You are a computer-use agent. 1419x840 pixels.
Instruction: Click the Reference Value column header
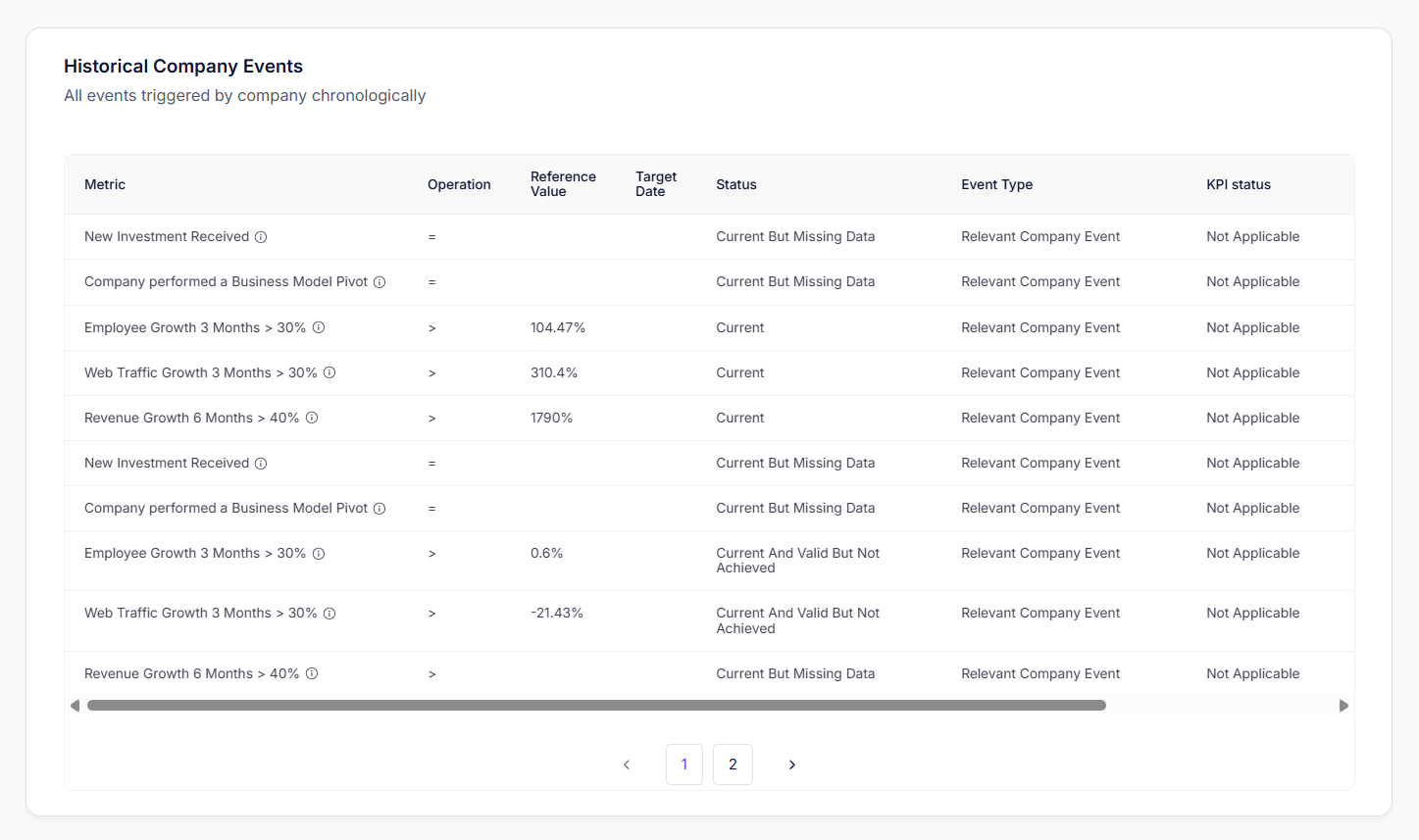tap(563, 184)
